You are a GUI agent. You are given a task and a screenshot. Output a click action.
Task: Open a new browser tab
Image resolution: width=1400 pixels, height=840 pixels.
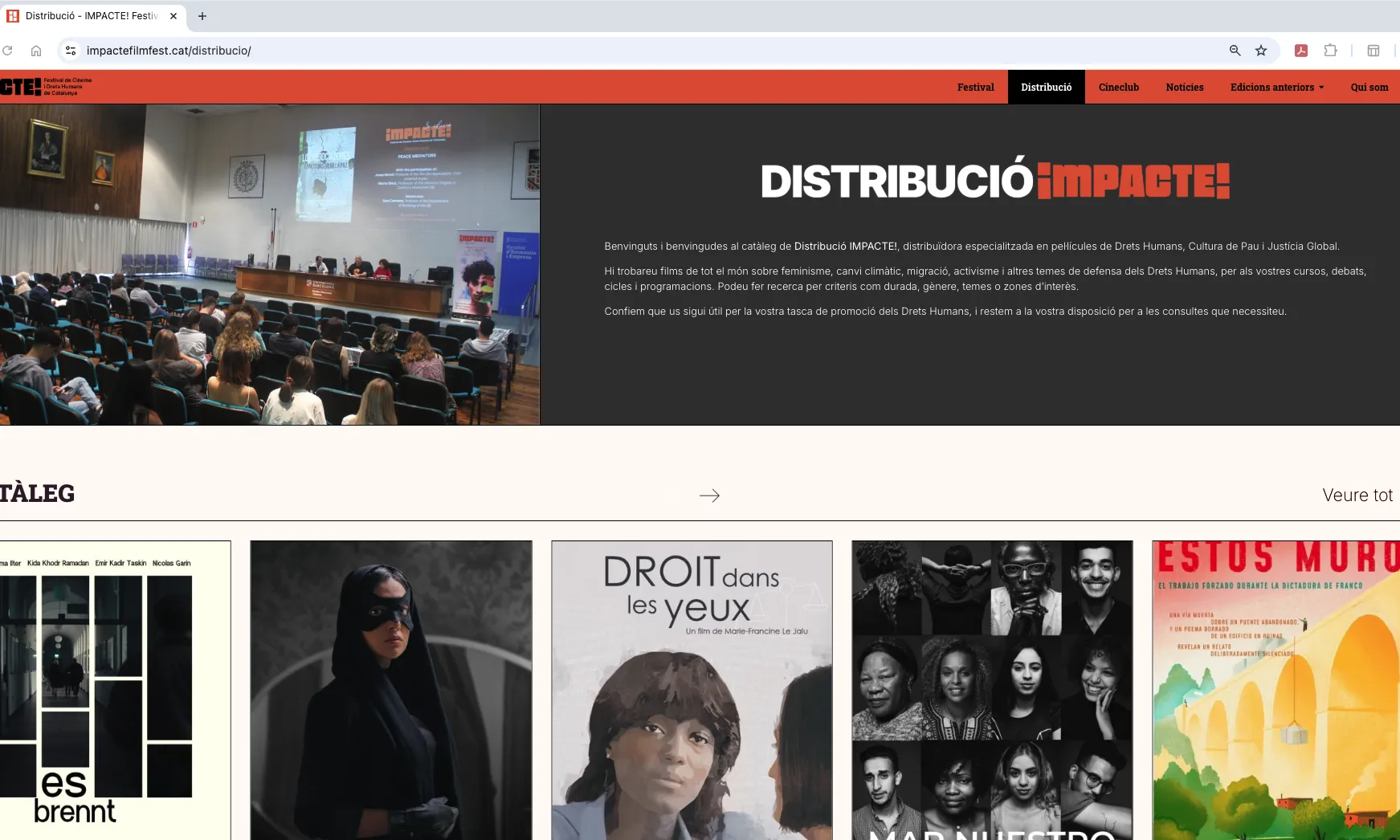pyautogui.click(x=202, y=16)
